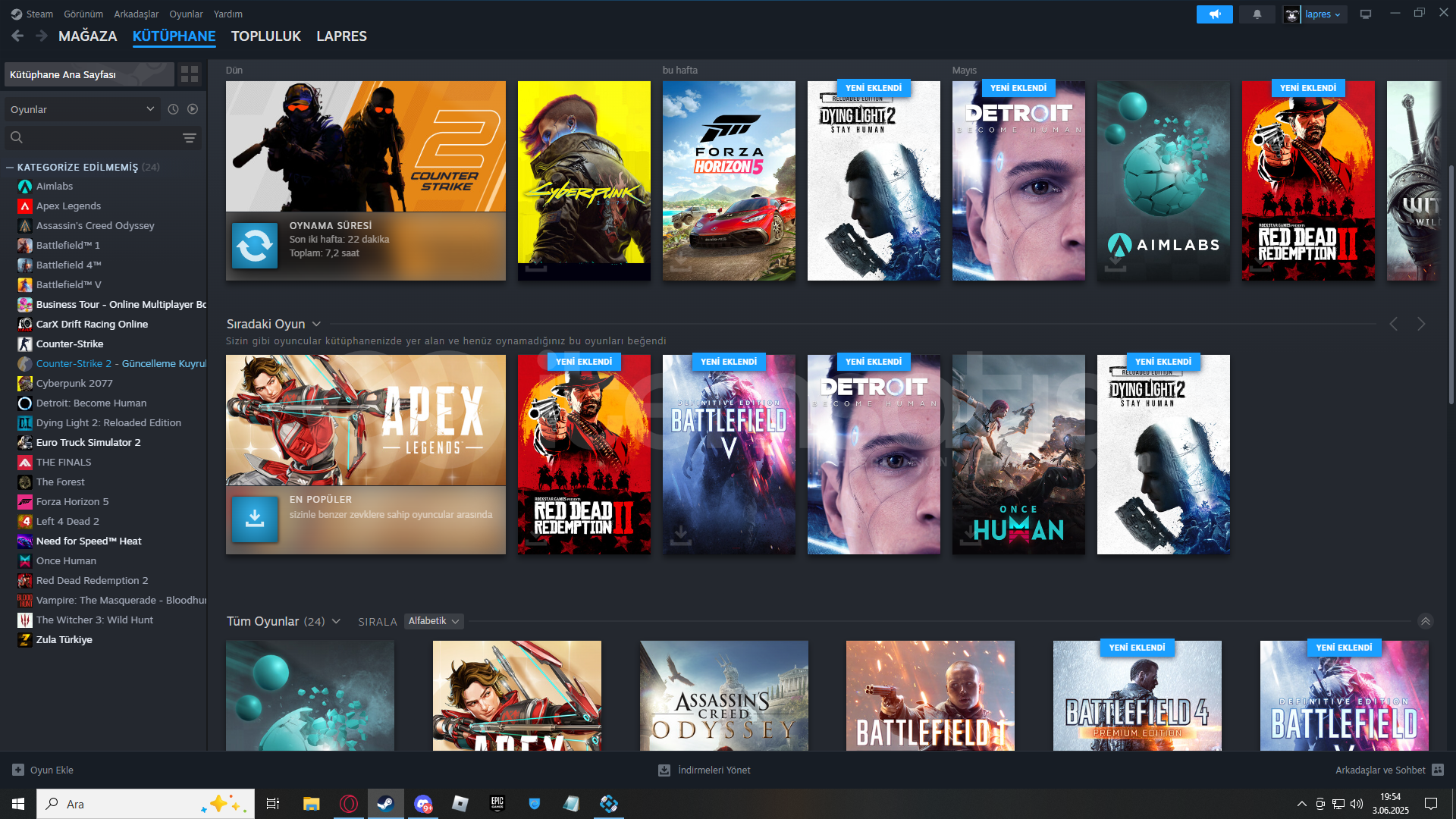The width and height of the screenshot is (1456, 819).
Task: Open Epic Games launcher in taskbar
Action: (x=497, y=804)
